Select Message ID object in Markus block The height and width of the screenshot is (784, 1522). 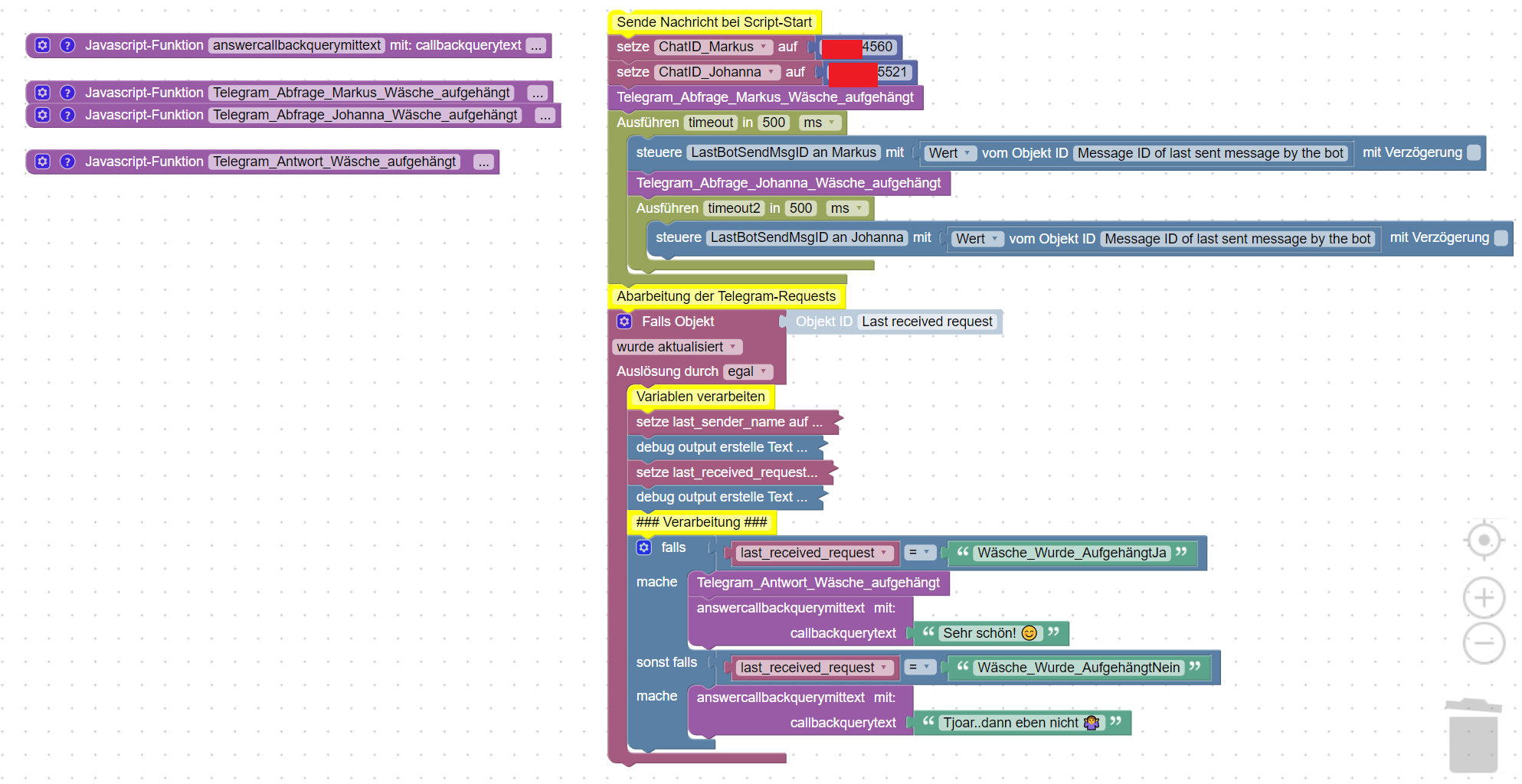(1210, 153)
